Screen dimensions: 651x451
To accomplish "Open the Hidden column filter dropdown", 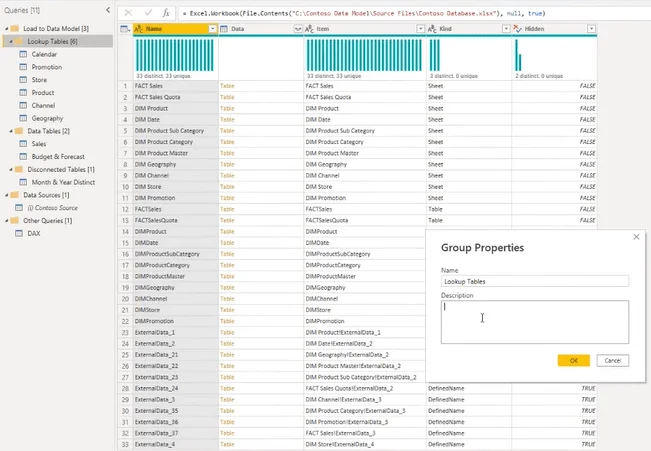I will pyautogui.click(x=591, y=29).
